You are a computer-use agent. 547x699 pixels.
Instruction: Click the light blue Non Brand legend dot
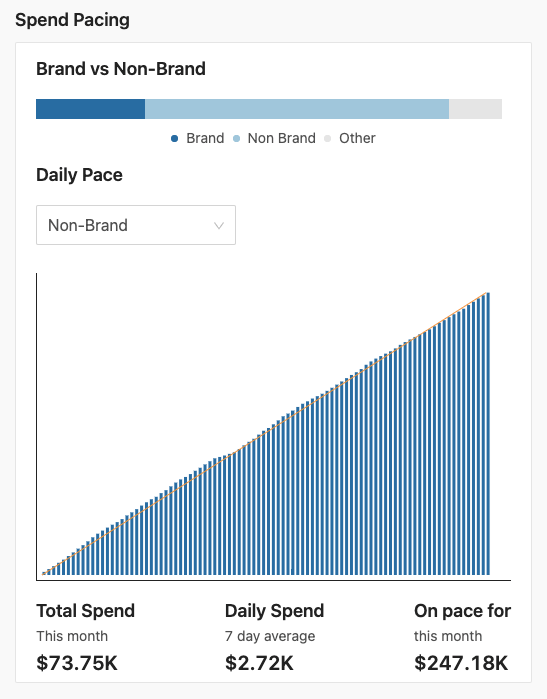(x=236, y=139)
